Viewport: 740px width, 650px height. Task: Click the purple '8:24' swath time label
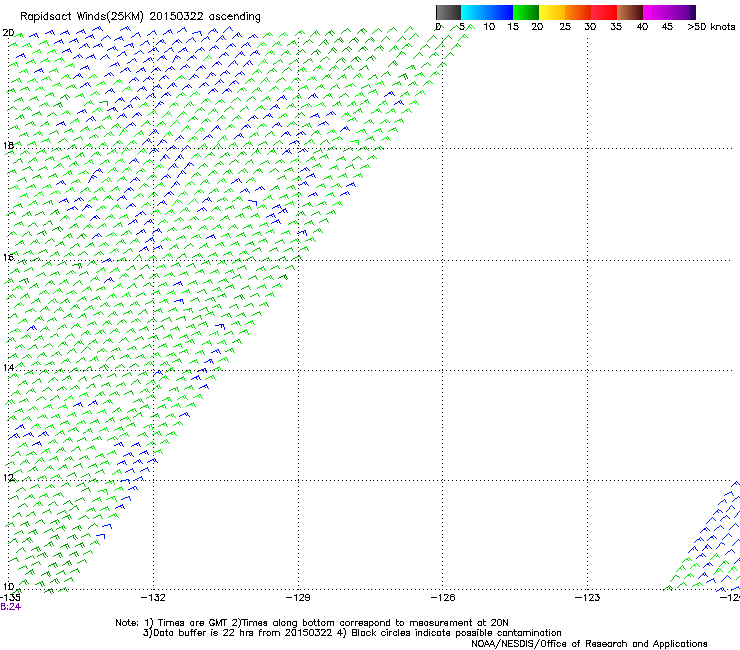[x=10, y=607]
